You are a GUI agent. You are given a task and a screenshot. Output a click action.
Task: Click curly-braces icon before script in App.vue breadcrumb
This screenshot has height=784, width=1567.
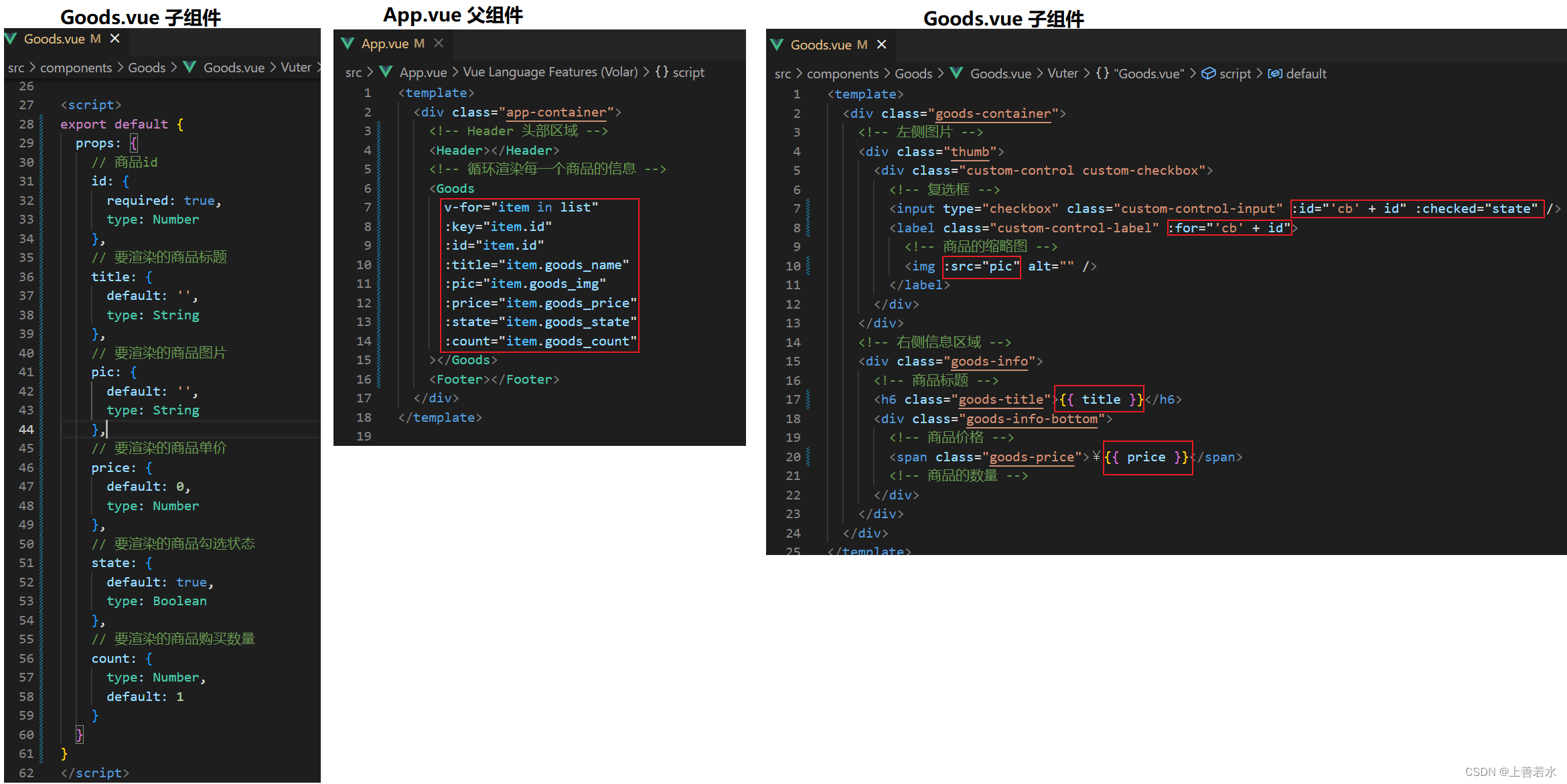pyautogui.click(x=662, y=72)
